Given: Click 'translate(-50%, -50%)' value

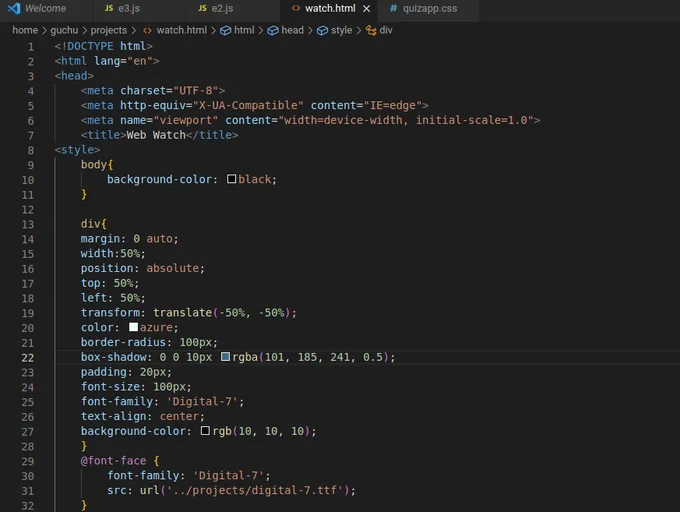Looking at the screenshot, I should [x=222, y=313].
